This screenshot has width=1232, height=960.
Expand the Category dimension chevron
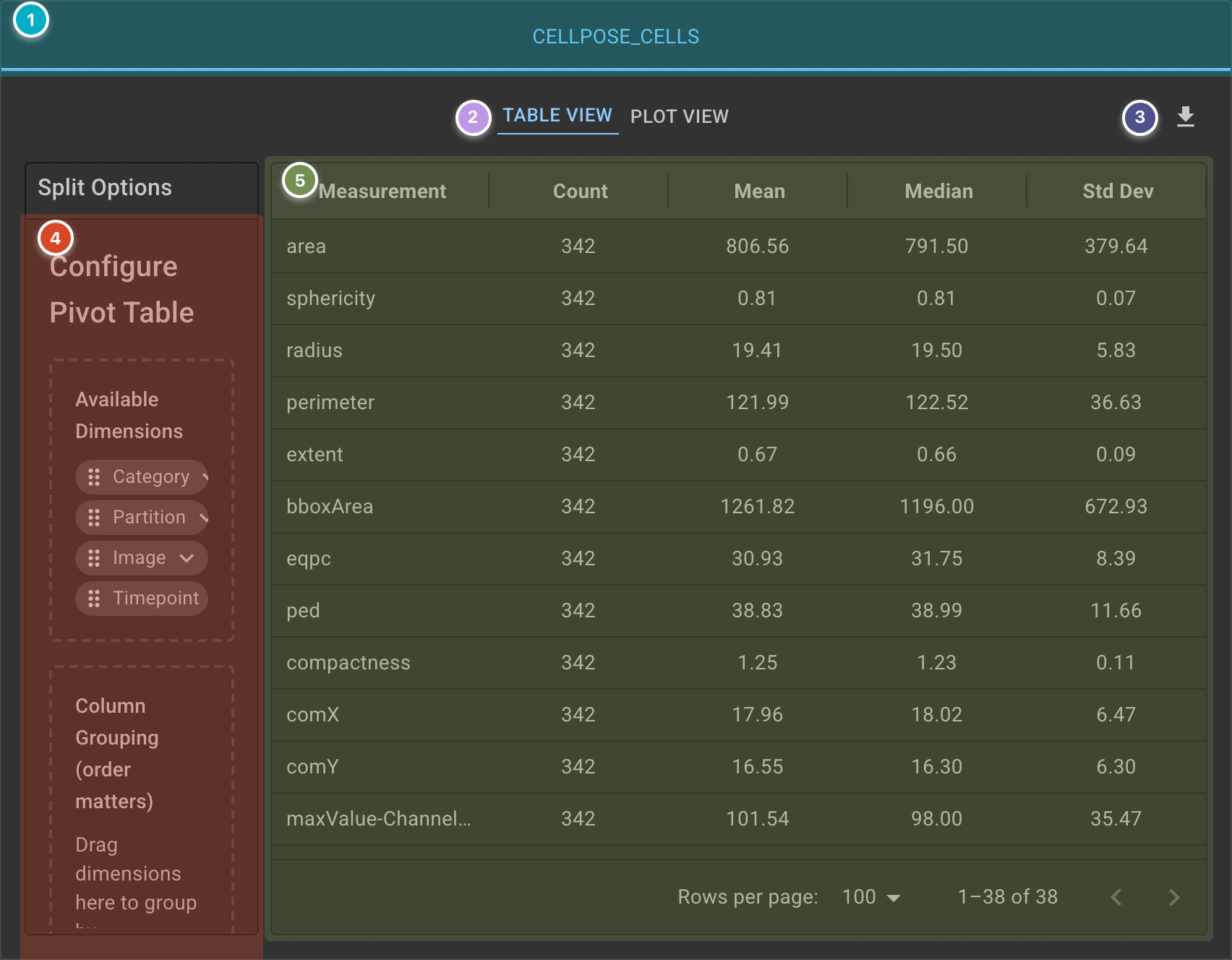pyautogui.click(x=205, y=477)
